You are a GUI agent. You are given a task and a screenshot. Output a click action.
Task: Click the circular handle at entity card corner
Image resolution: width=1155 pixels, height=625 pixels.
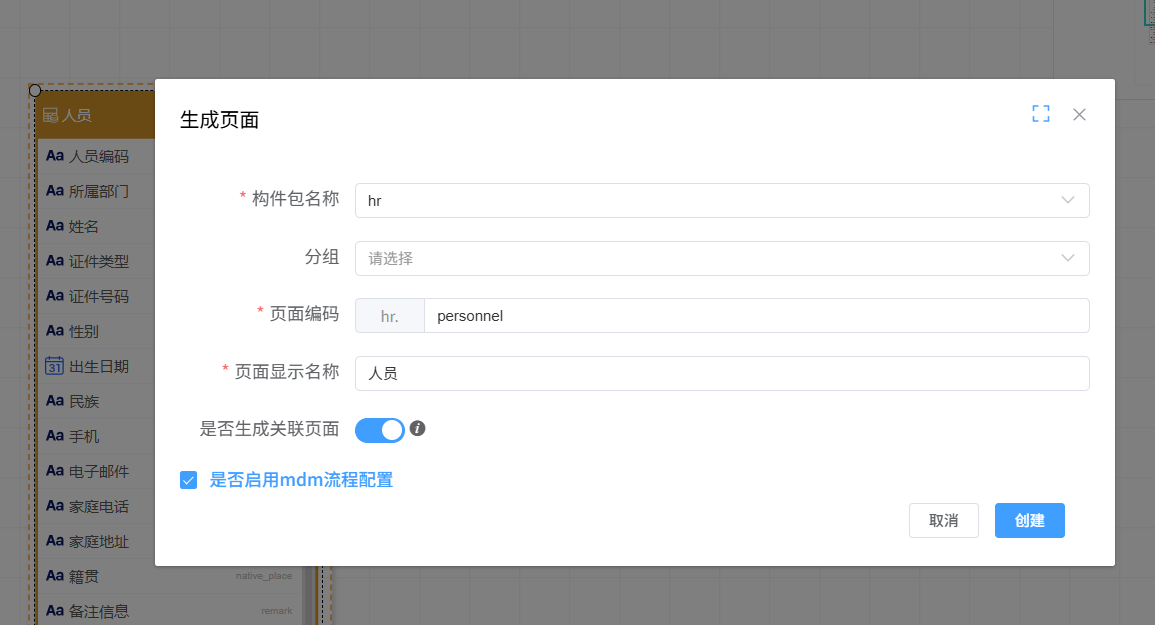tap(35, 91)
